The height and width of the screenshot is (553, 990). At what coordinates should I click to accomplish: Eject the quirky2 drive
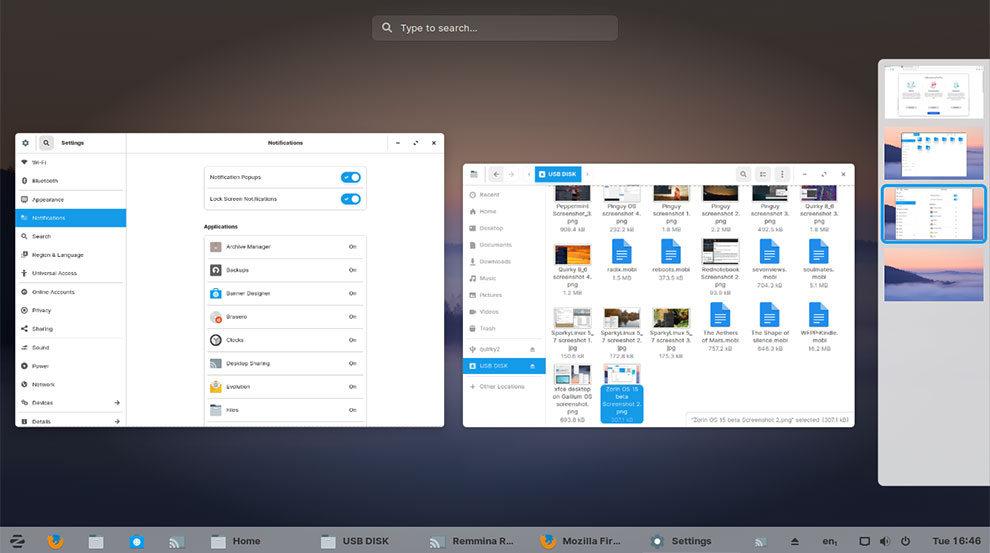pos(532,349)
